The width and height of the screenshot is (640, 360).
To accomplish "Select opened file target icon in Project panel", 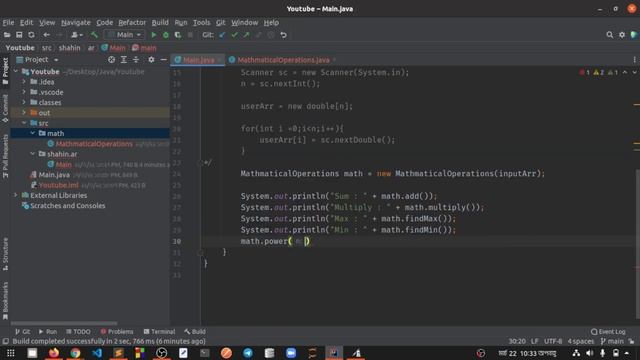I will pos(111,60).
